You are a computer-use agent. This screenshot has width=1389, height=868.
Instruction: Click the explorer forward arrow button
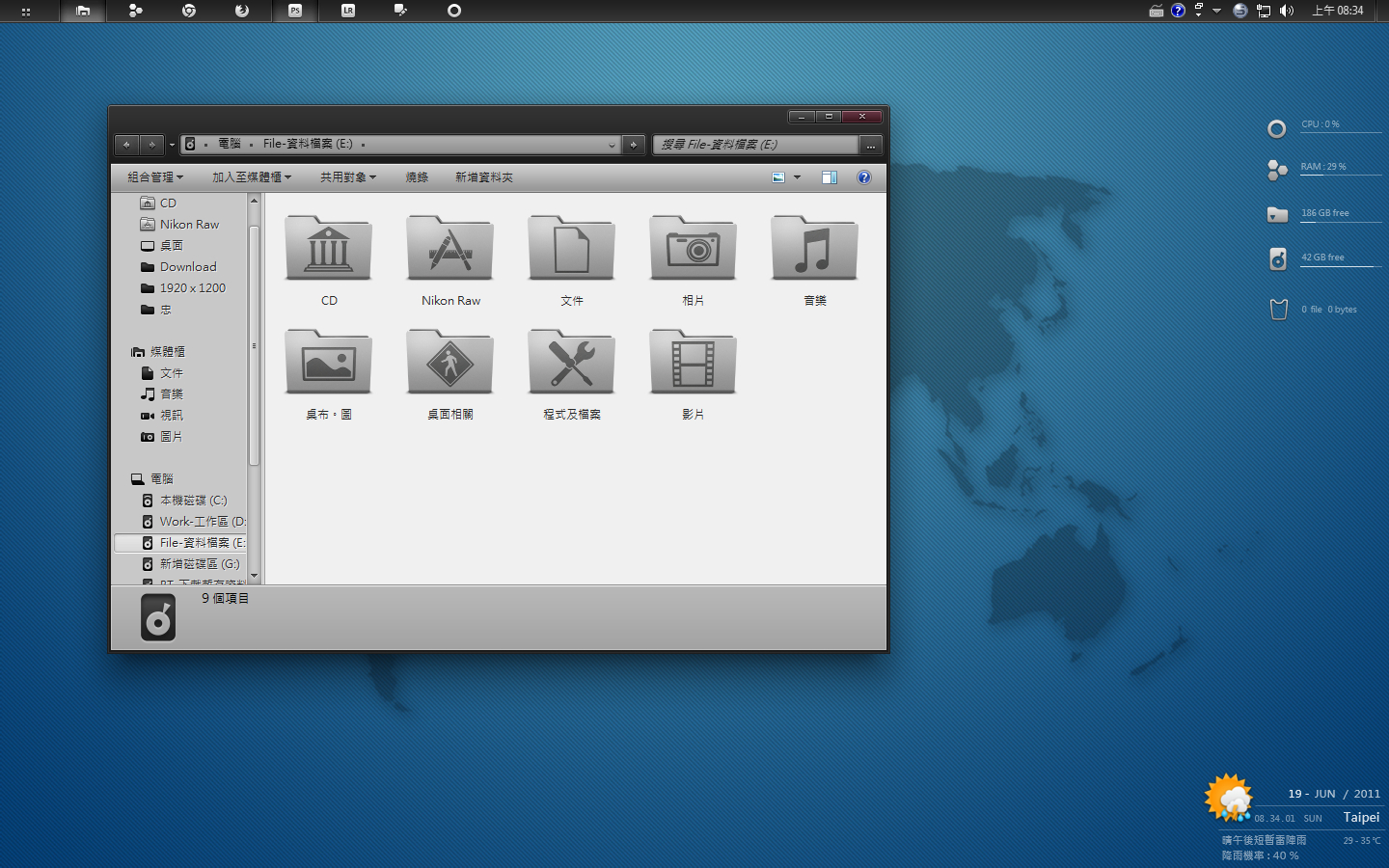(x=152, y=145)
